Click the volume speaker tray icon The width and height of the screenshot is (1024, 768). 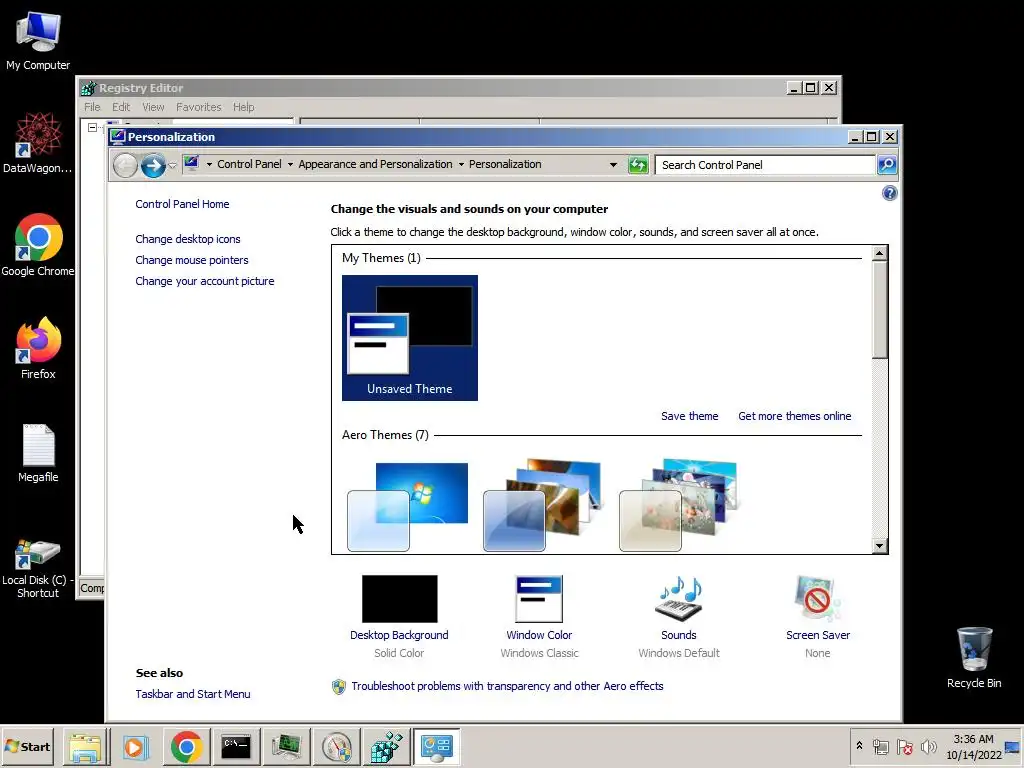[x=928, y=746]
